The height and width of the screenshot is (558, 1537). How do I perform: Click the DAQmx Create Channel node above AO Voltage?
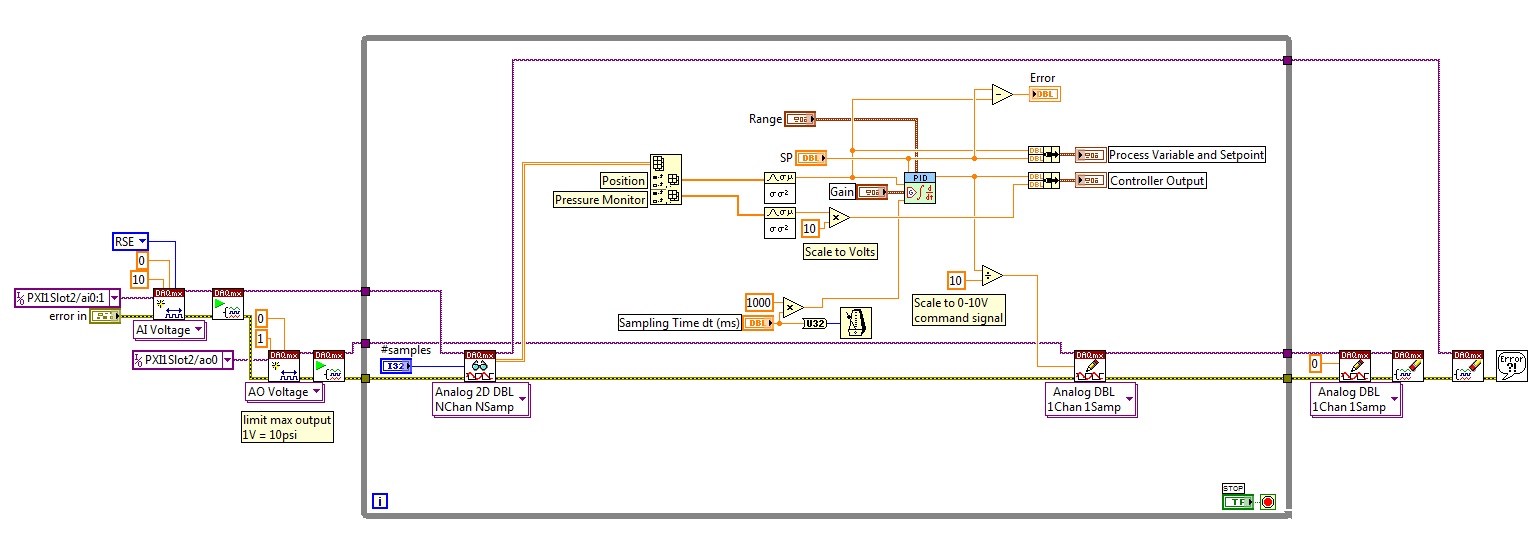tap(284, 366)
